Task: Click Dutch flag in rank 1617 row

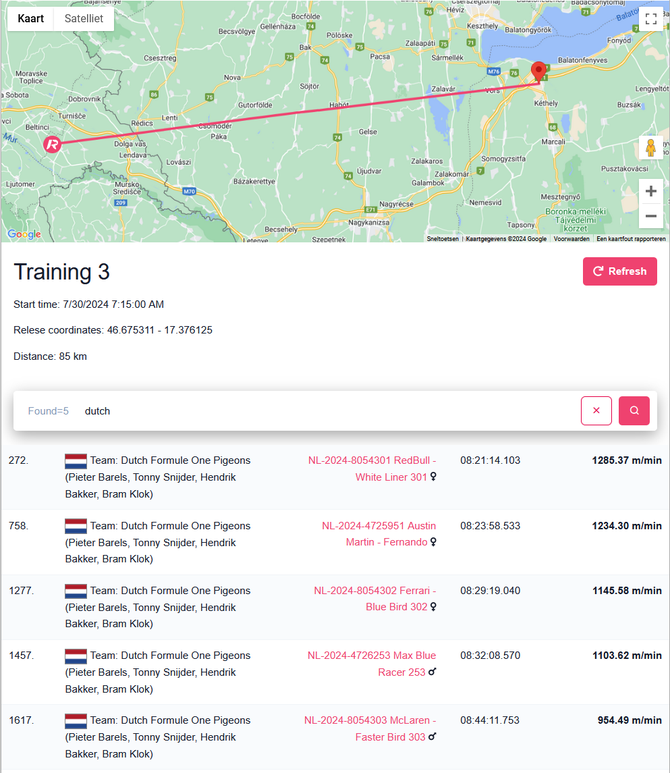Action: tap(76, 721)
